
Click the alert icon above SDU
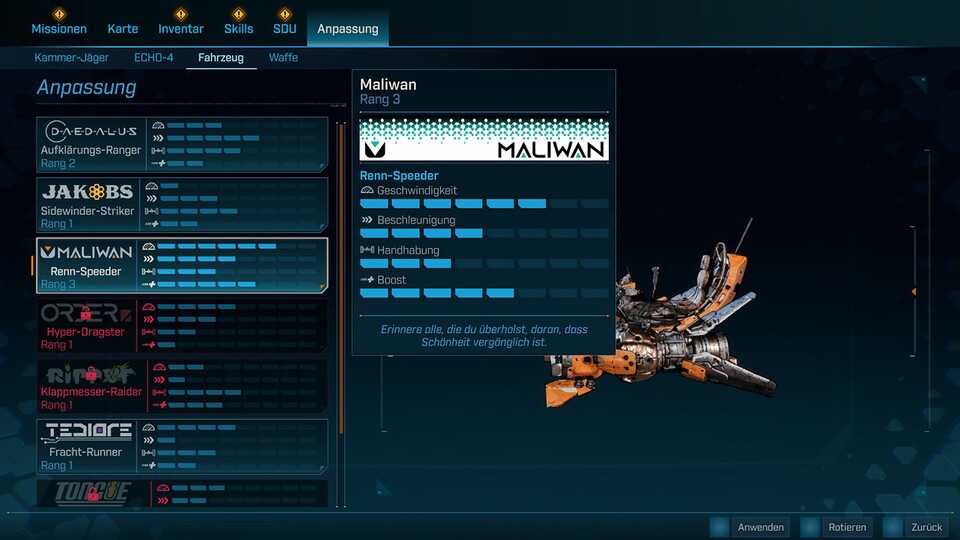point(285,13)
